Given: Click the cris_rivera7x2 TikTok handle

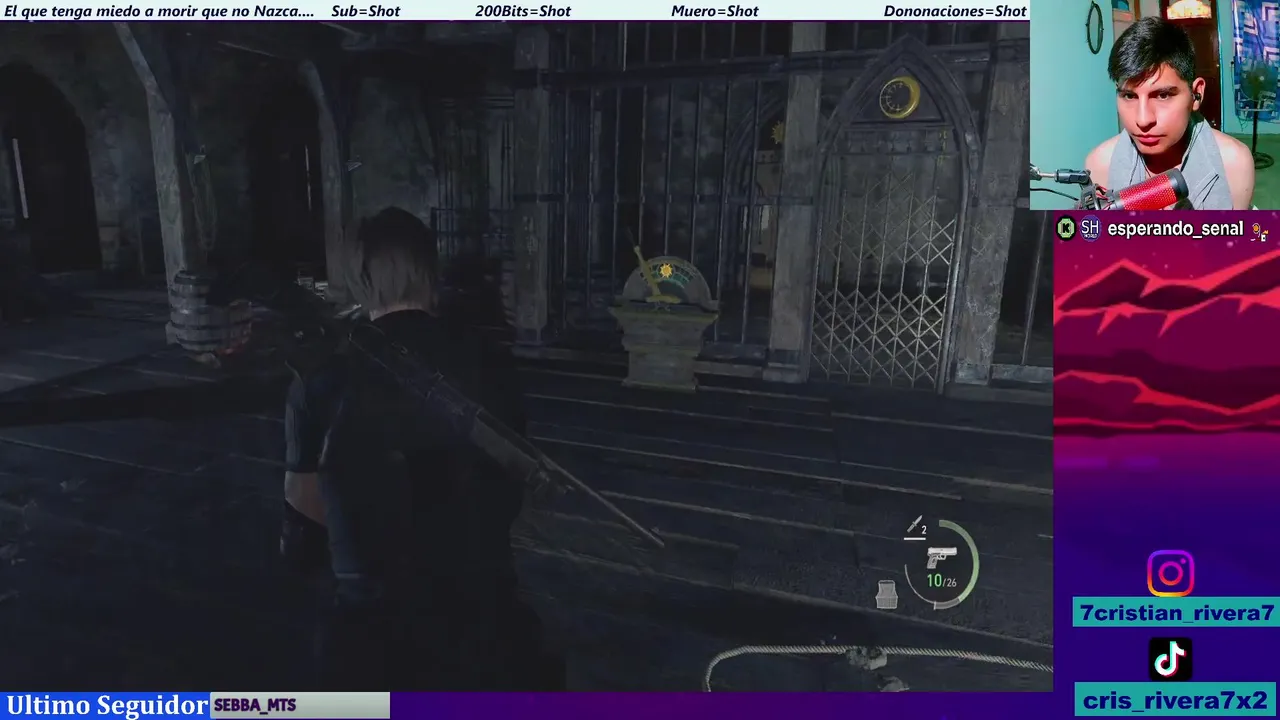Looking at the screenshot, I should tap(1176, 700).
